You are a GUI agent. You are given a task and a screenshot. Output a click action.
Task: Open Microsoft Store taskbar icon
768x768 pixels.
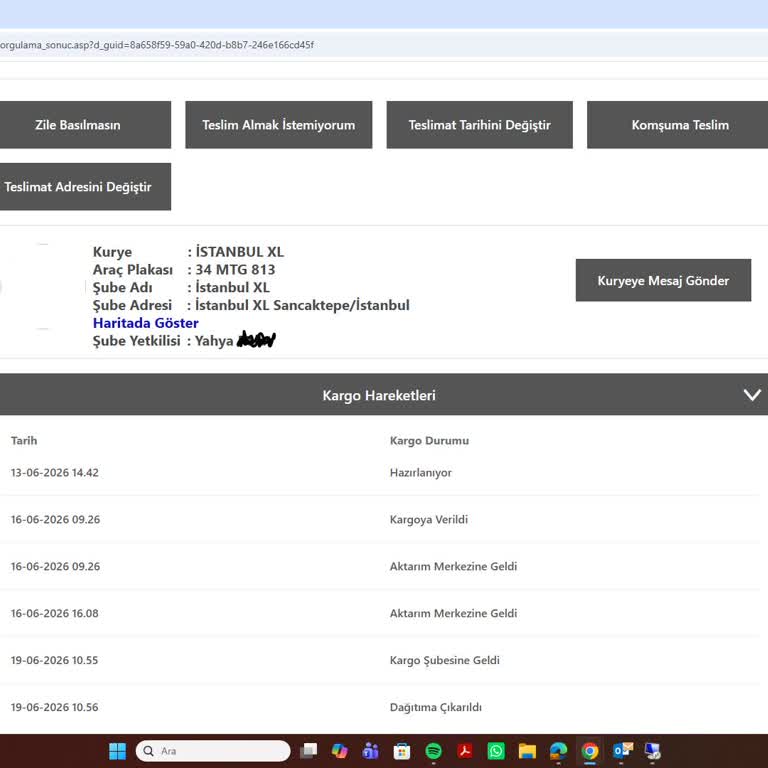(x=402, y=751)
